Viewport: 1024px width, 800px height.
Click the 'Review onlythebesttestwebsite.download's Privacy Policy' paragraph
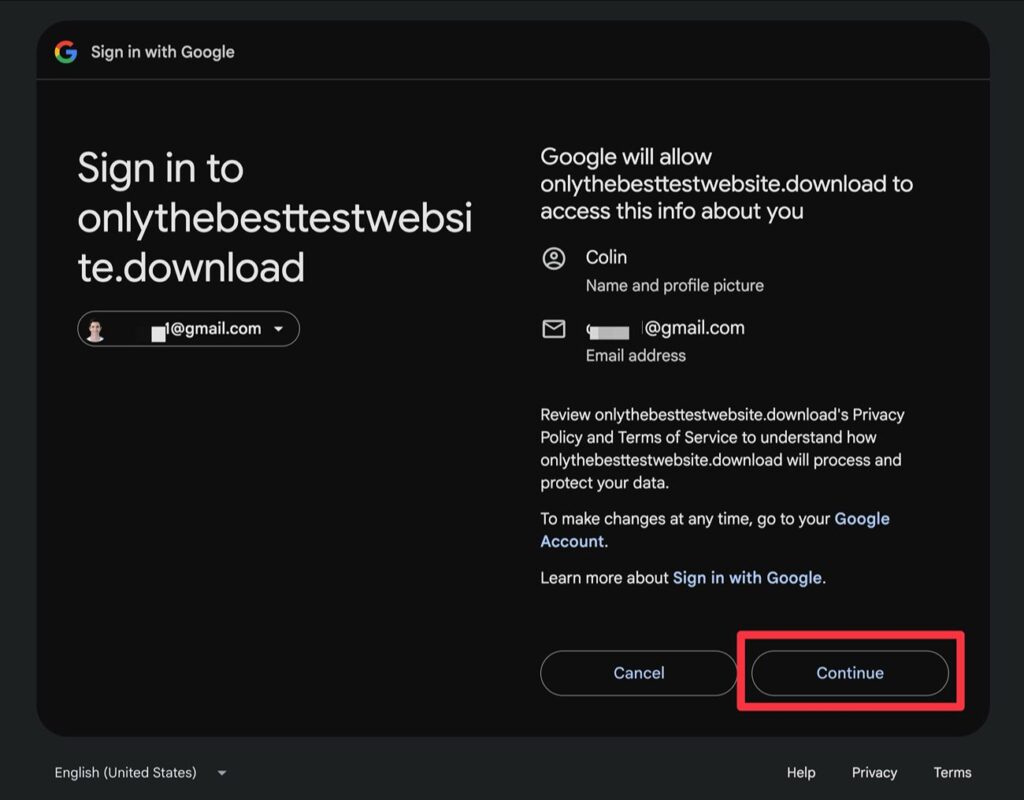[722, 449]
